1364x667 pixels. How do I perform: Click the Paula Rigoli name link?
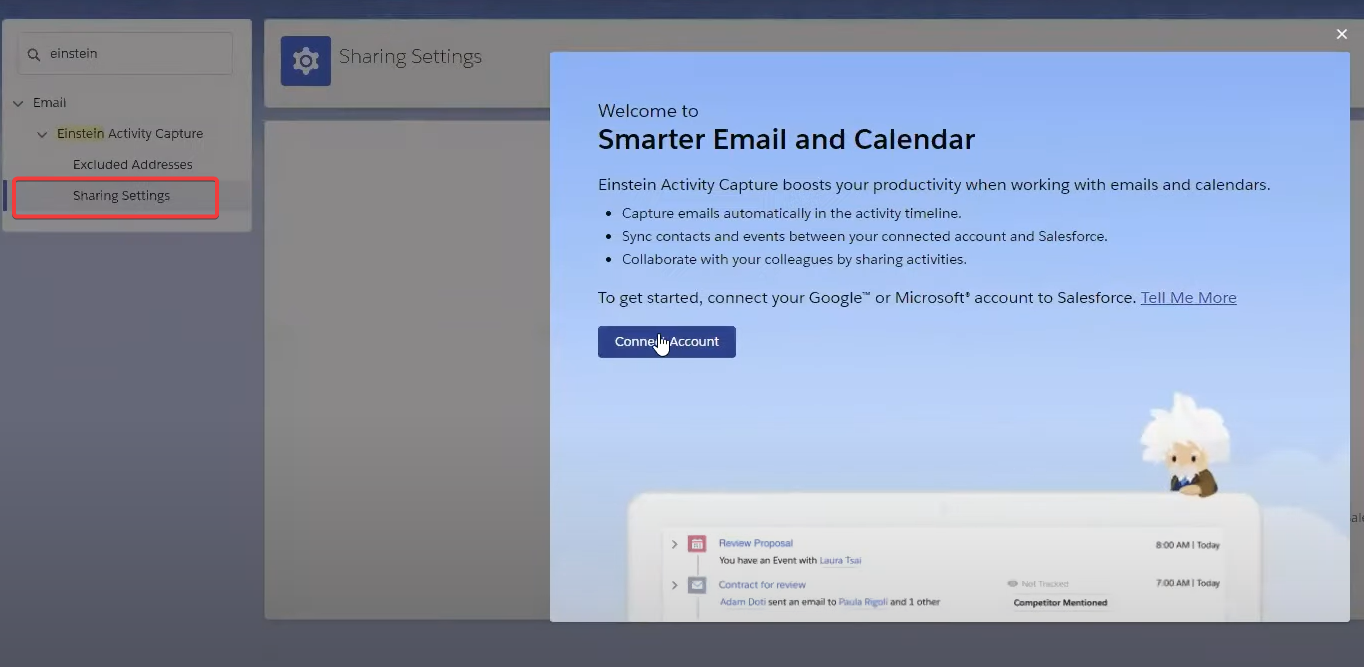click(862, 602)
